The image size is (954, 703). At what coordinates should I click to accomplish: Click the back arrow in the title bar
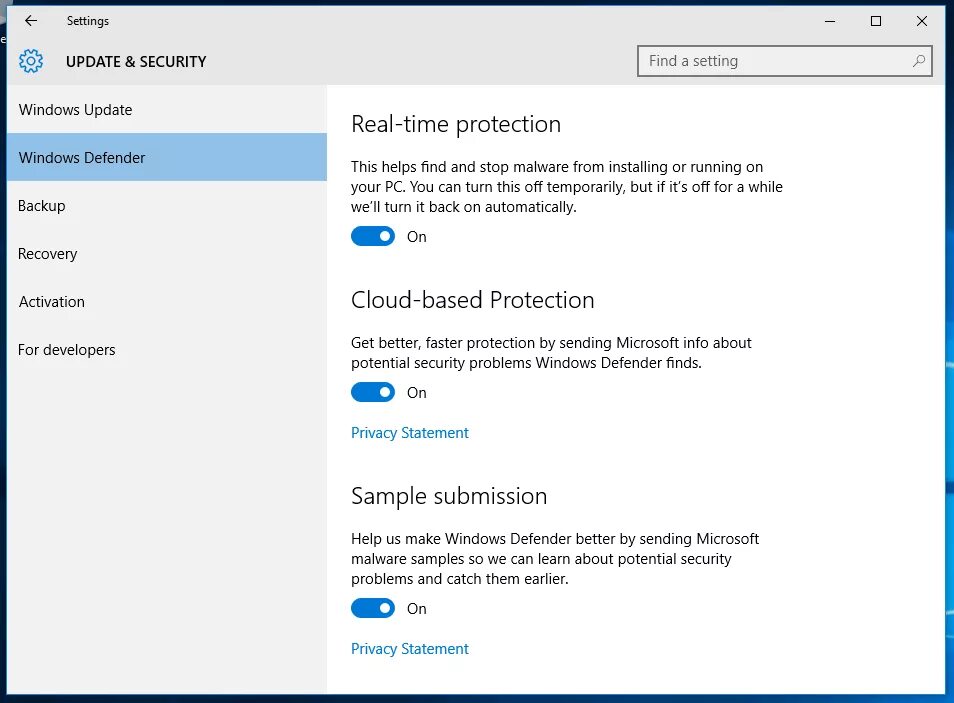pos(31,21)
